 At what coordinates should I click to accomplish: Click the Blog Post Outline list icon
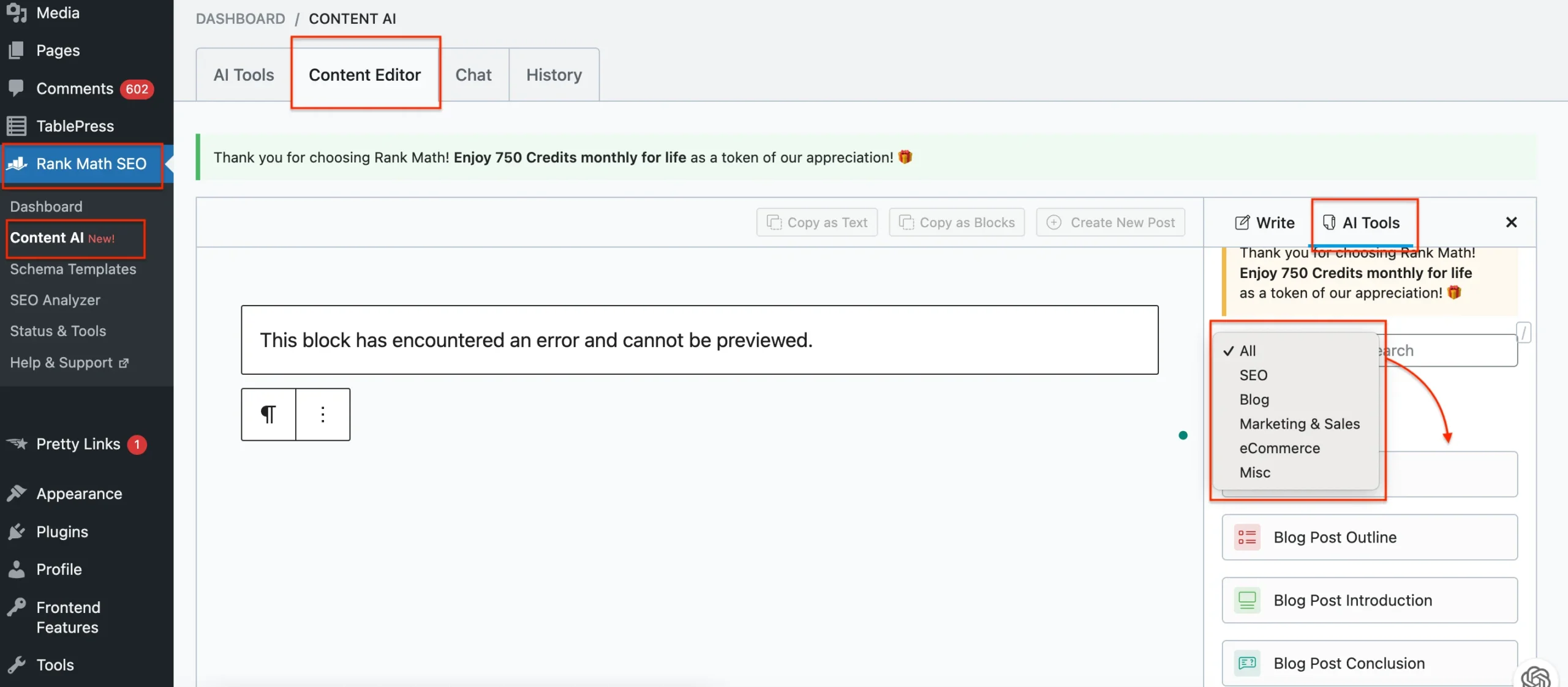tap(1247, 537)
